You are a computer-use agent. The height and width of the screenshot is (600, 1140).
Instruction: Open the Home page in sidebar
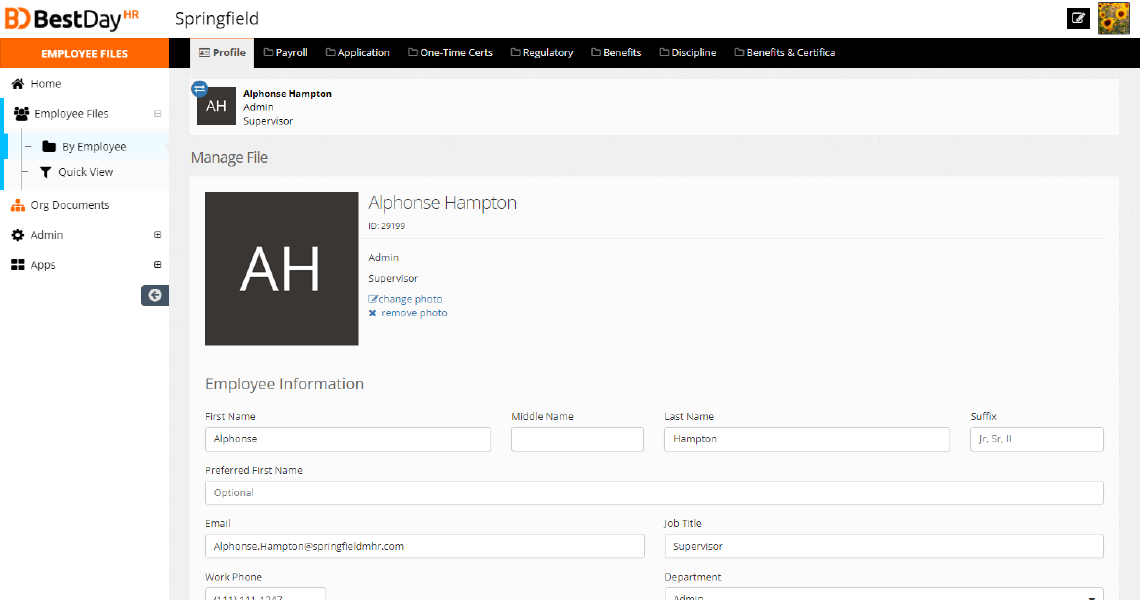pos(45,84)
